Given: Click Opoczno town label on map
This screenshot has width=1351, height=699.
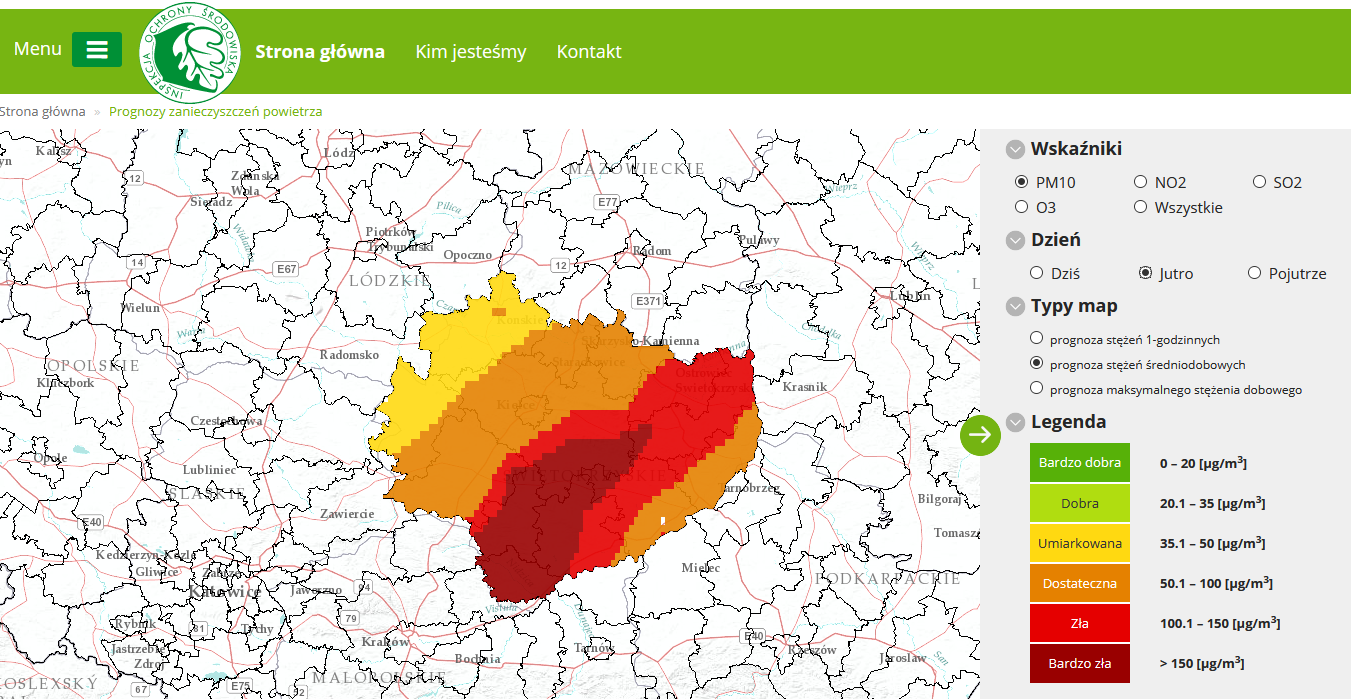Looking at the screenshot, I should 468,255.
